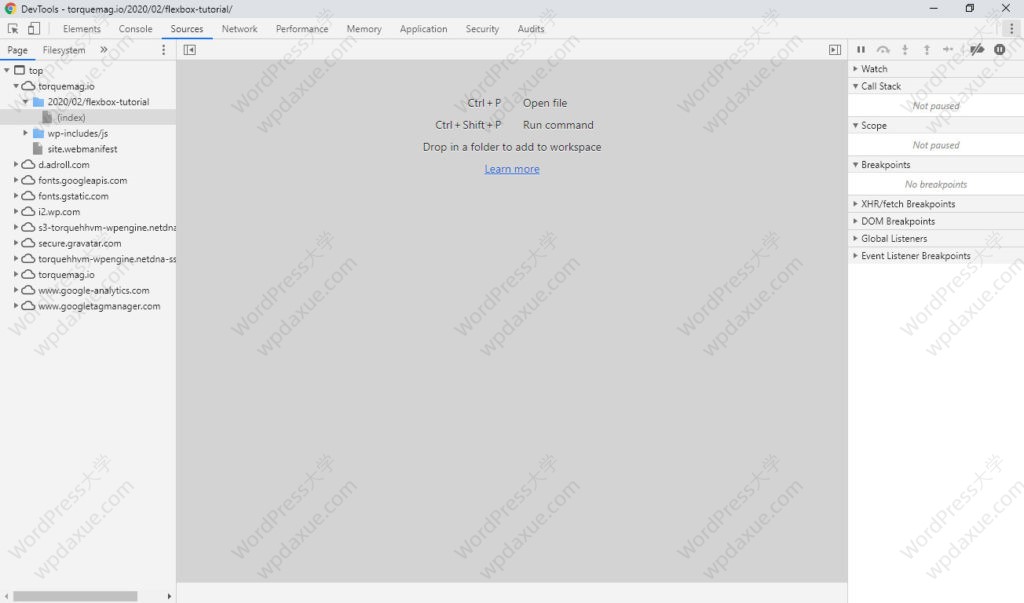This screenshot has width=1024, height=603.
Task: Collapse the 2020/02/flexbox-tutorial folder arrow
Action: 25,102
